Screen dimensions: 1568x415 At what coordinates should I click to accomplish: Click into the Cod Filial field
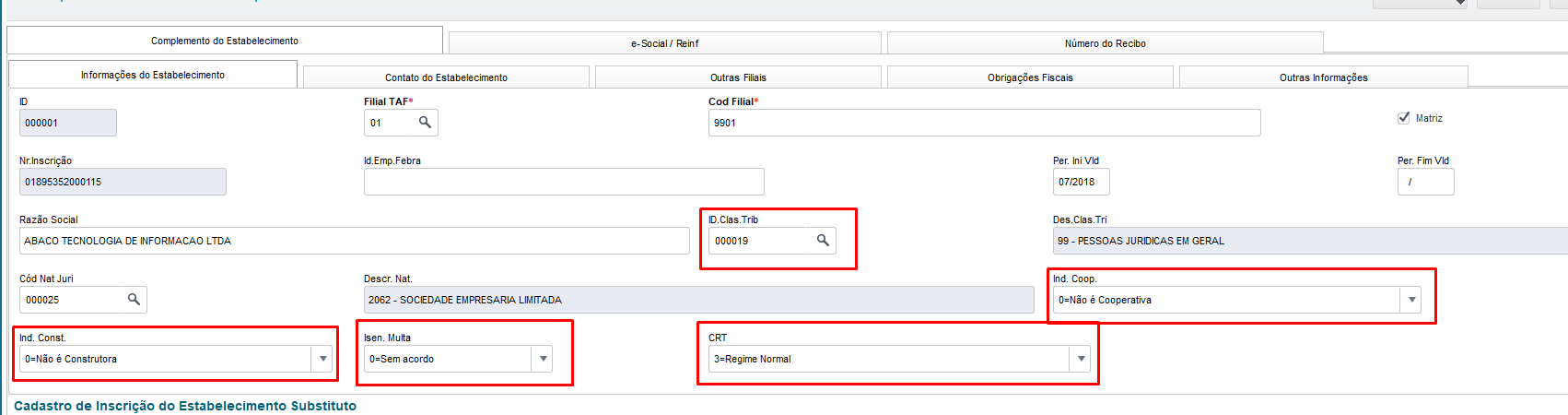point(984,123)
